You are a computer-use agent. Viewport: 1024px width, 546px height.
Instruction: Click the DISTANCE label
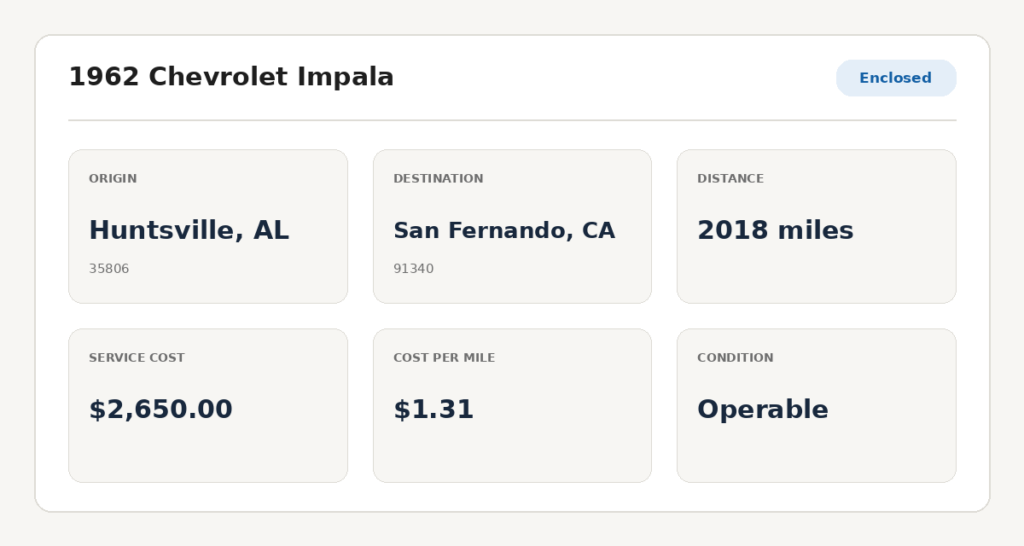[730, 178]
